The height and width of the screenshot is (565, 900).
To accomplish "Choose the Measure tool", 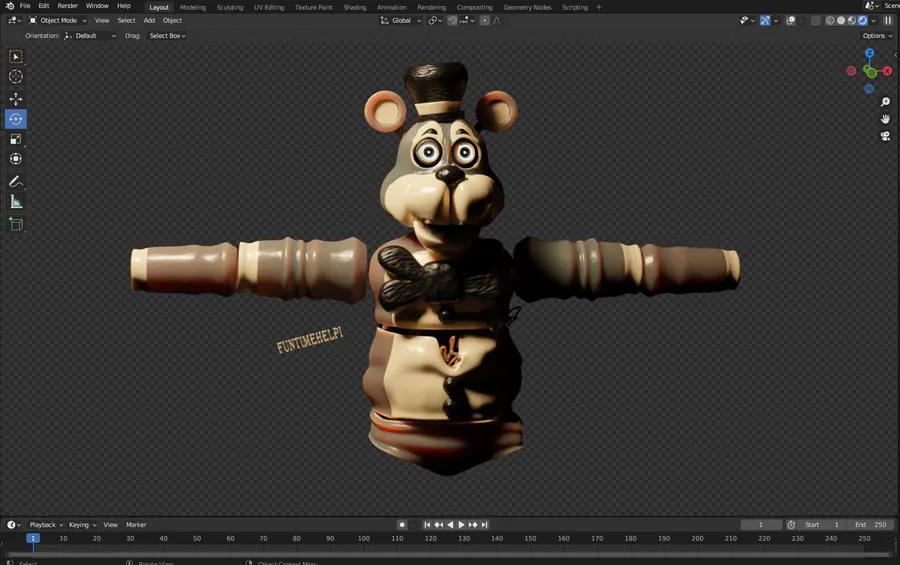I will 15,202.
